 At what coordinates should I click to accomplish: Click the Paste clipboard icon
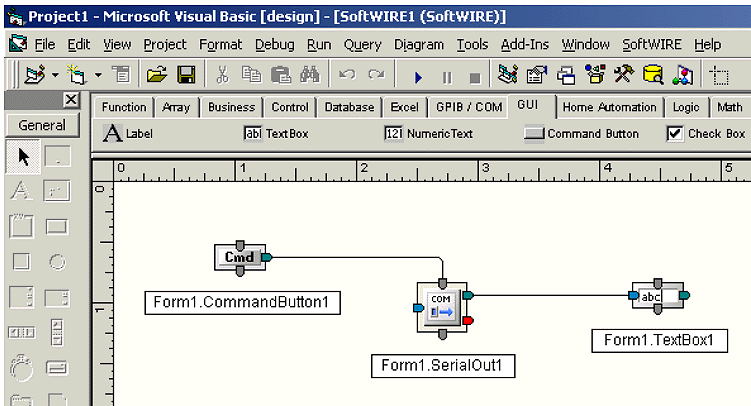click(281, 75)
